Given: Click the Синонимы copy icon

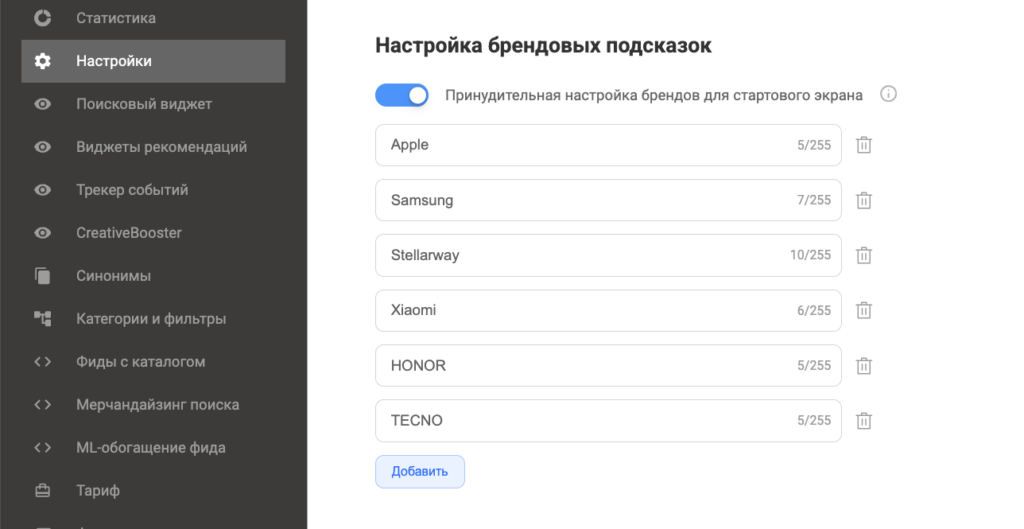Looking at the screenshot, I should coord(42,276).
